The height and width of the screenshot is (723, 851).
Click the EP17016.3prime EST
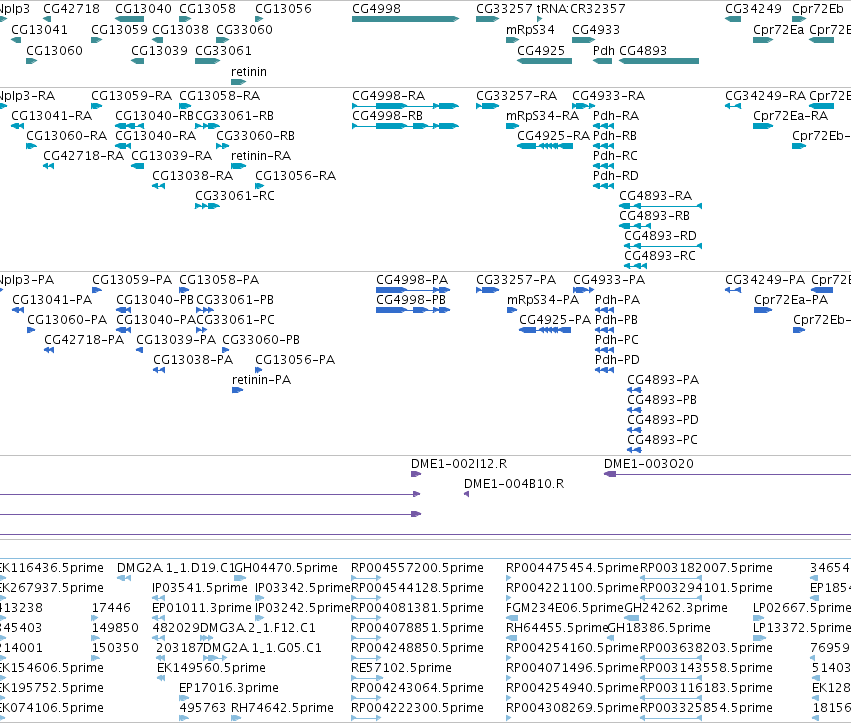[x=183, y=698]
